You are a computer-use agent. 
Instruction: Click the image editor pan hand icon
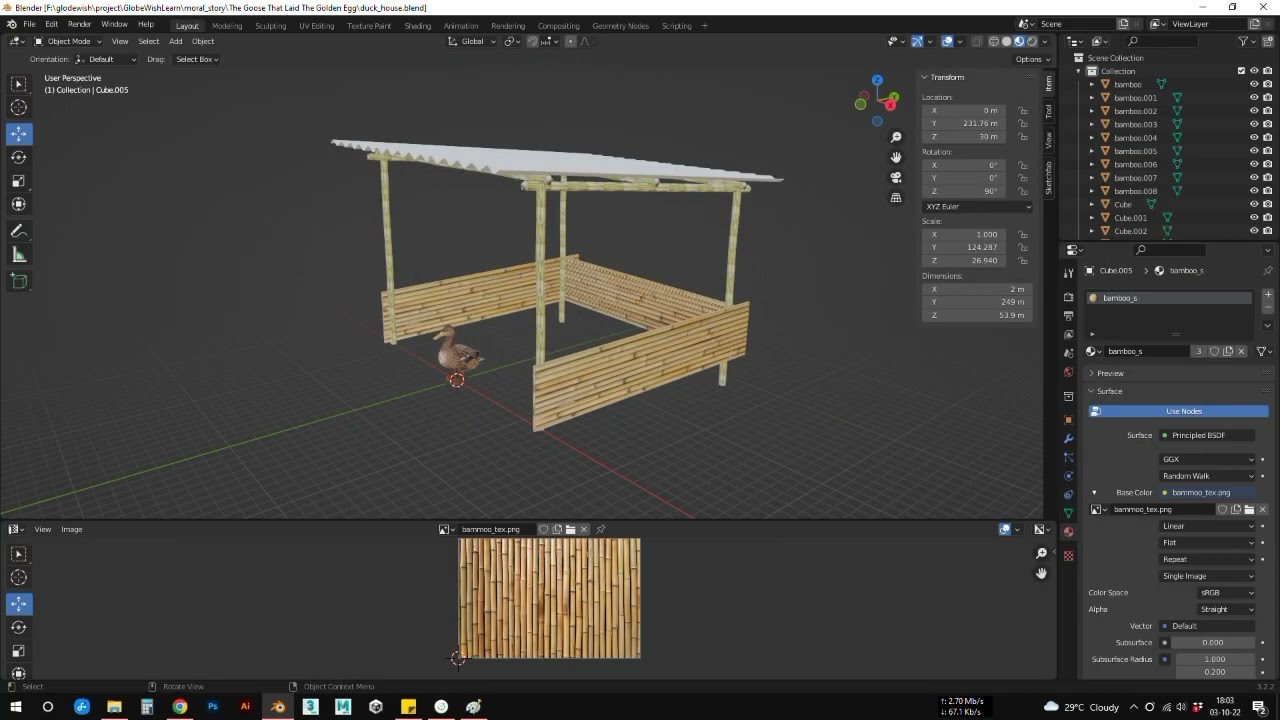1041,573
